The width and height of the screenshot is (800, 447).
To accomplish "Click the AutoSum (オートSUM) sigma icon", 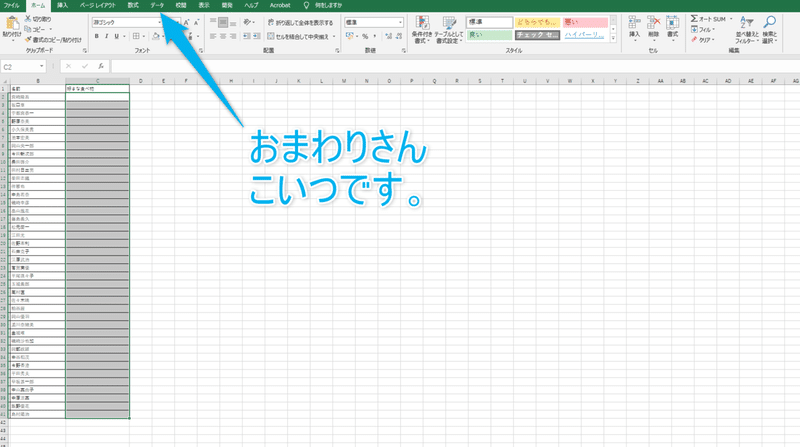I will (x=694, y=19).
